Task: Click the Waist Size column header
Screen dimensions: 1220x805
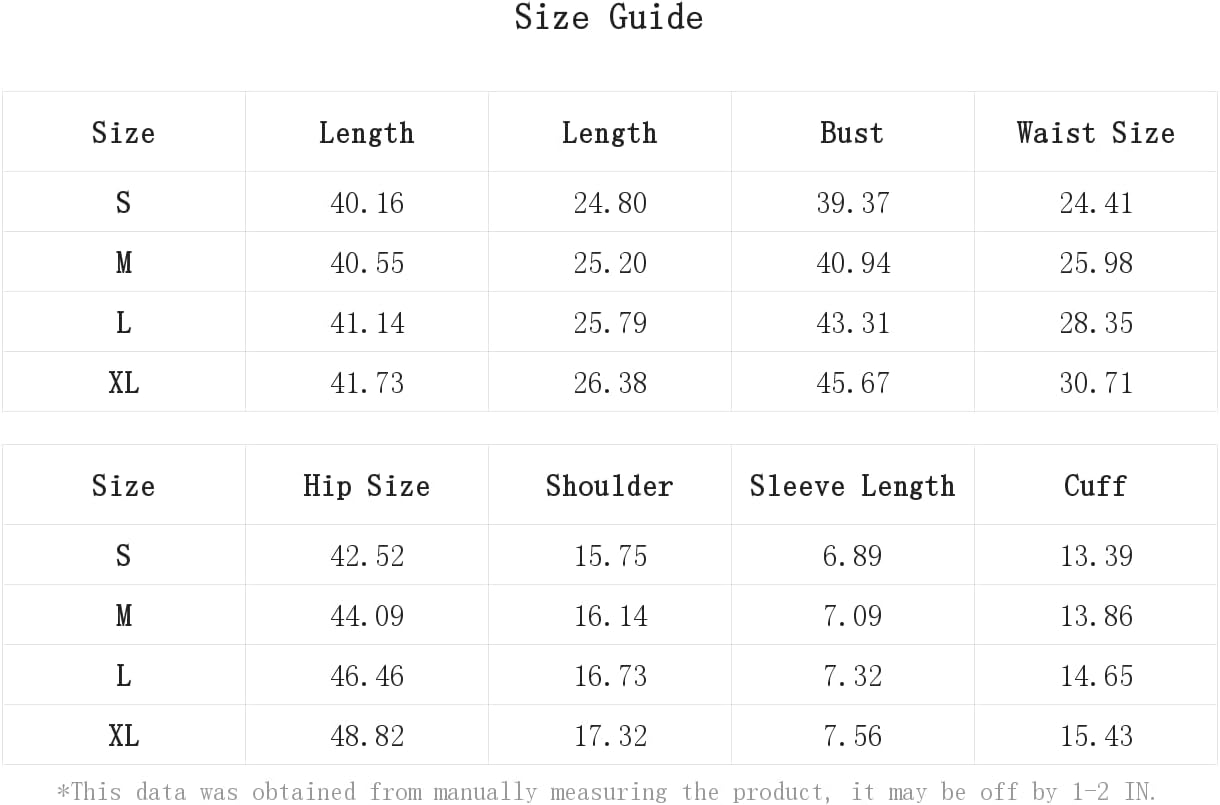Action: 1096,132
